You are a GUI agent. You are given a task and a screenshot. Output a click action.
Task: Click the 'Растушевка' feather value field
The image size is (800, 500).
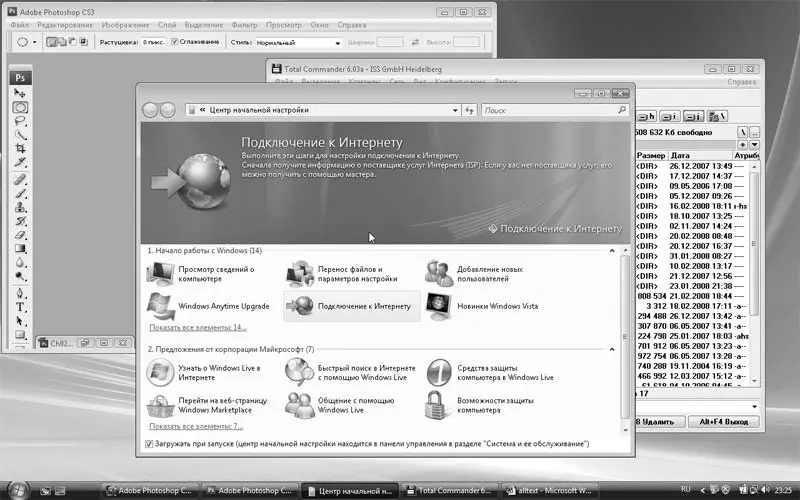(x=153, y=42)
